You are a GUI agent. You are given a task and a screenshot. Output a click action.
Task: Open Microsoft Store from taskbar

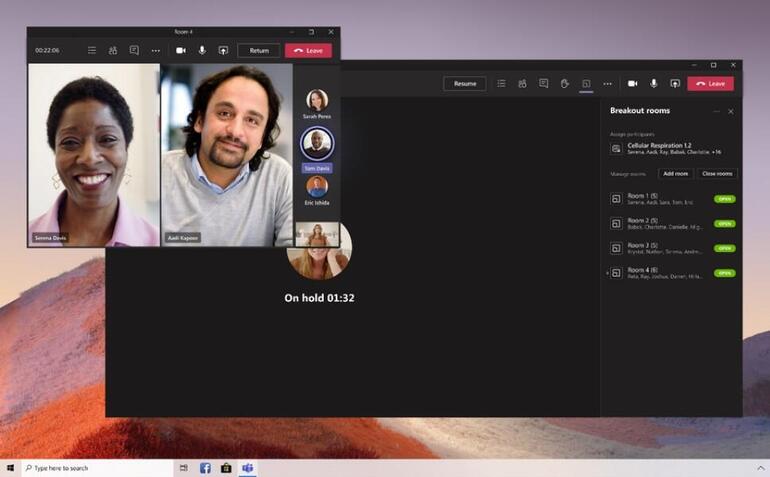[226, 468]
